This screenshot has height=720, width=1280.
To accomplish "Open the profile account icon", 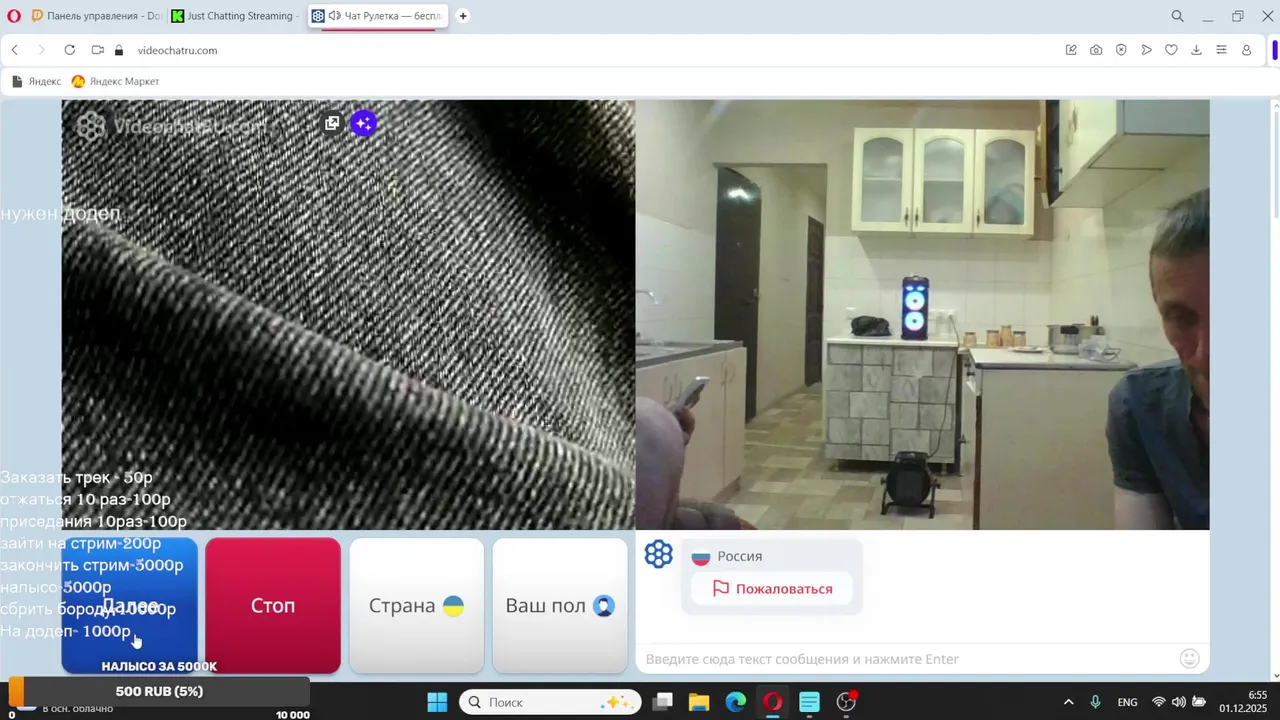I will point(1246,50).
